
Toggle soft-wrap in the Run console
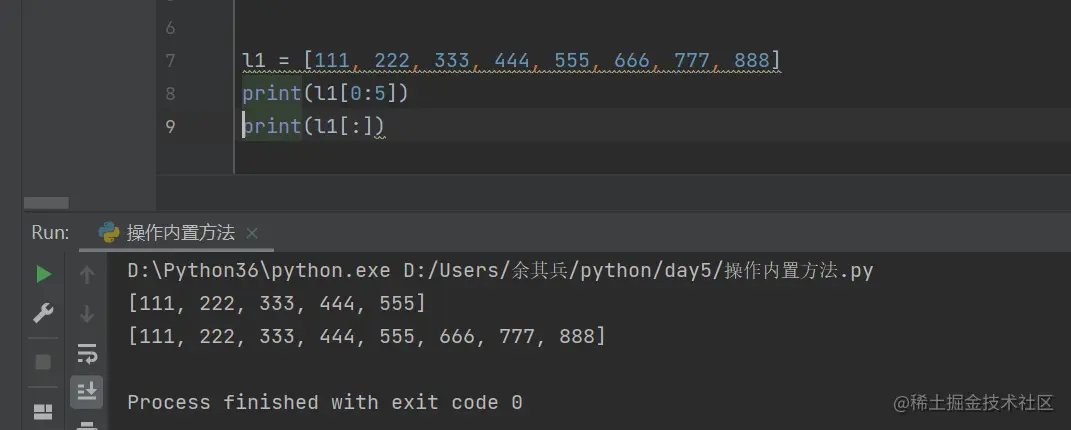click(87, 354)
